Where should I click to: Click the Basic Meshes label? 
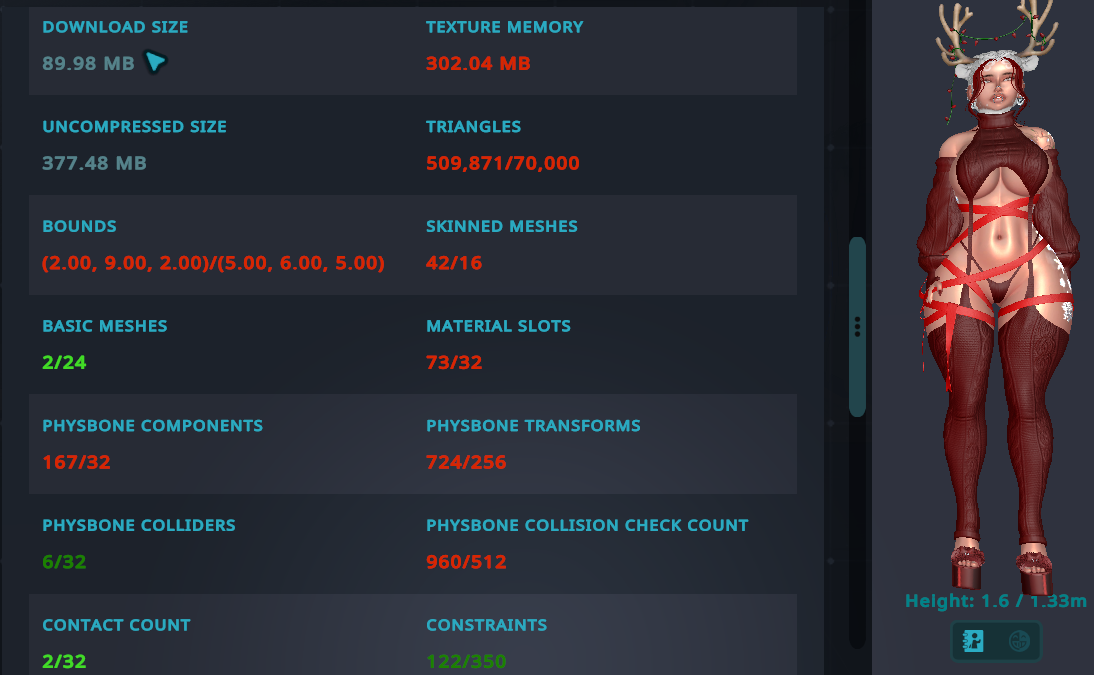click(105, 327)
